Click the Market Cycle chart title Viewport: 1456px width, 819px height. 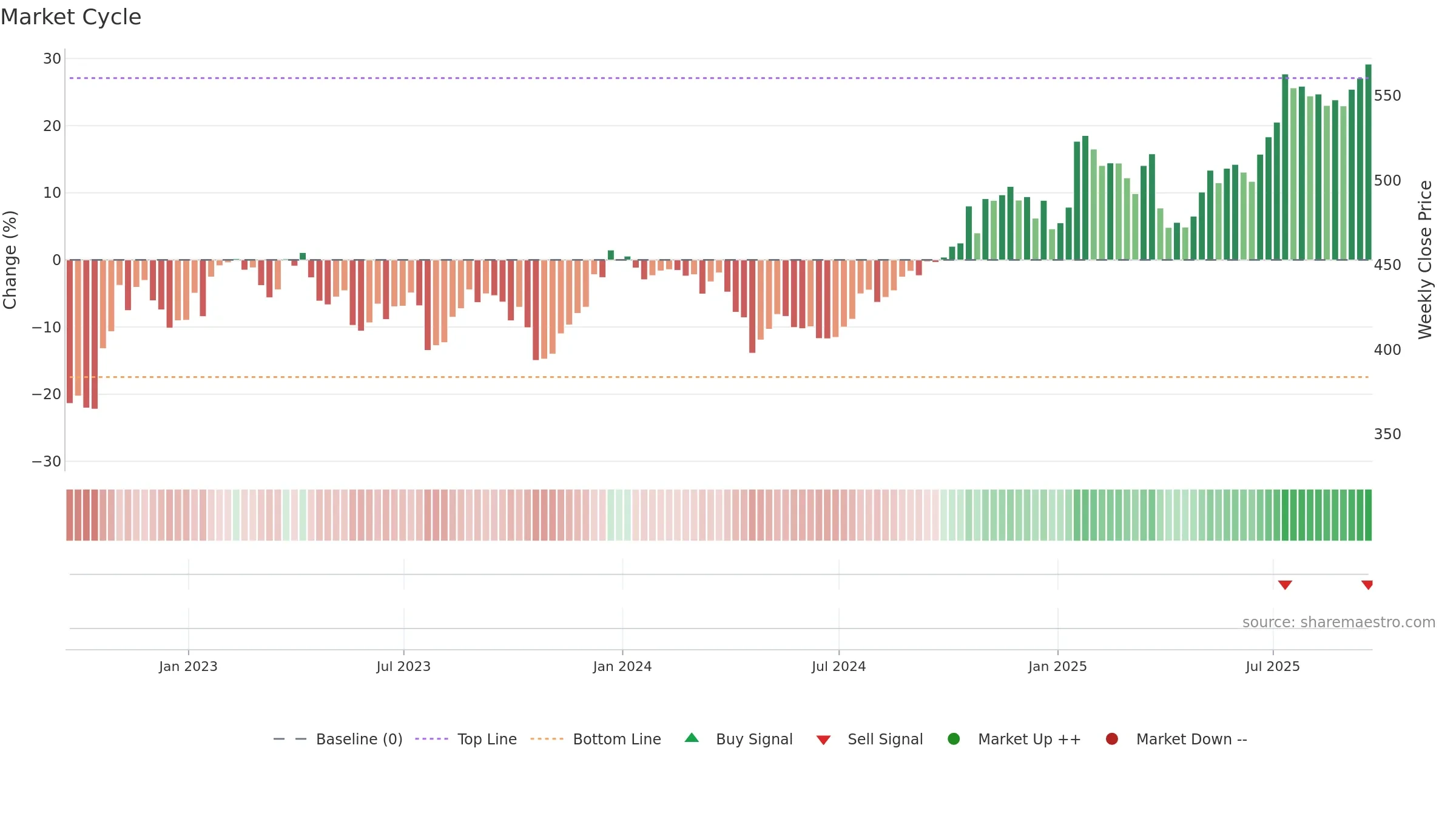pyautogui.click(x=71, y=17)
